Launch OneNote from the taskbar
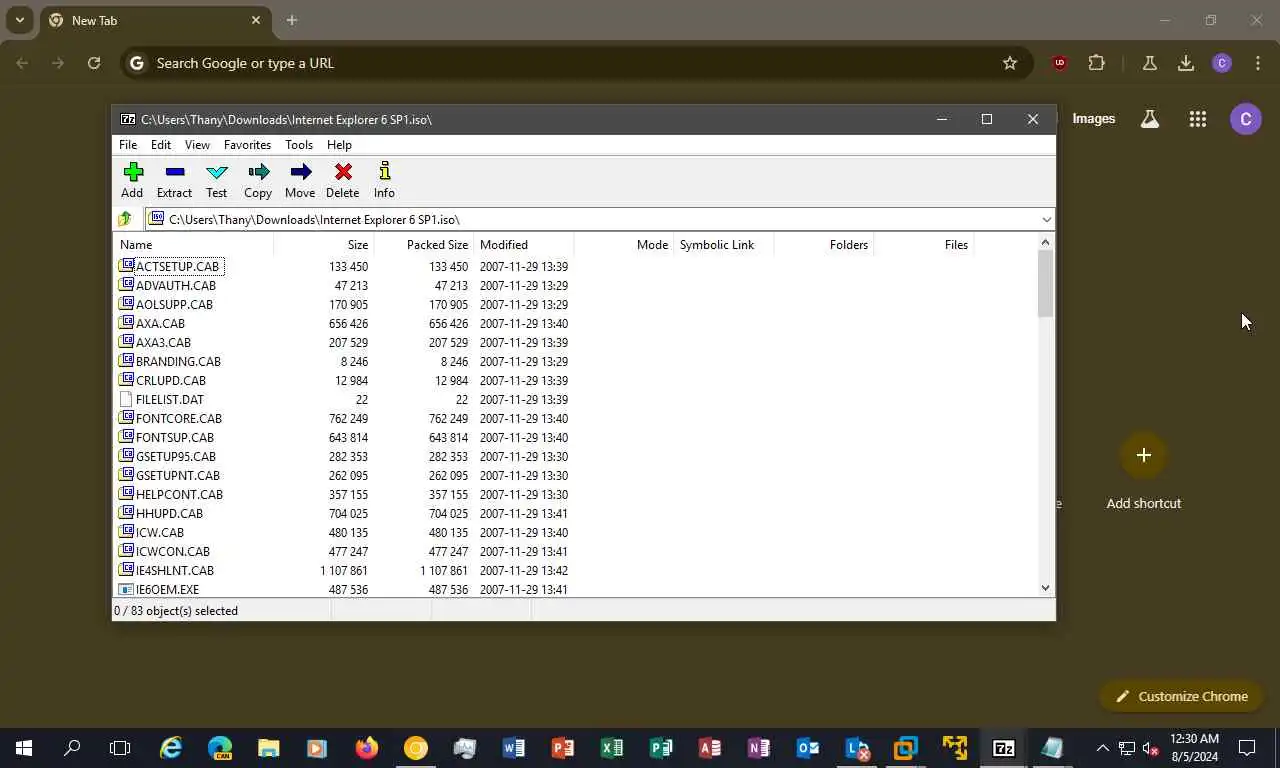This screenshot has width=1280, height=768. click(759, 748)
